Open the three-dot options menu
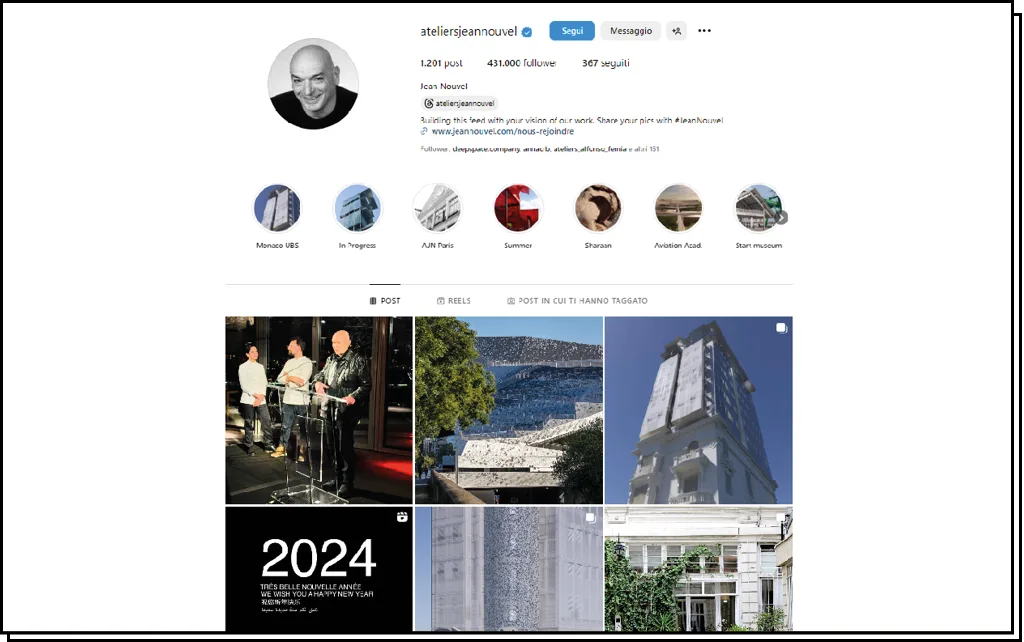The height and width of the screenshot is (642, 1024). (x=704, y=31)
